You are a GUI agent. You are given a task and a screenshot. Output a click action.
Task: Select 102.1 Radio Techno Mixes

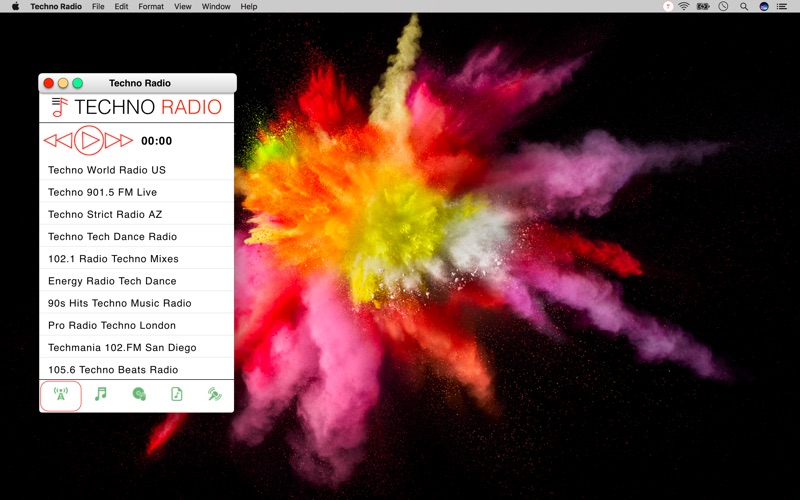click(x=137, y=259)
